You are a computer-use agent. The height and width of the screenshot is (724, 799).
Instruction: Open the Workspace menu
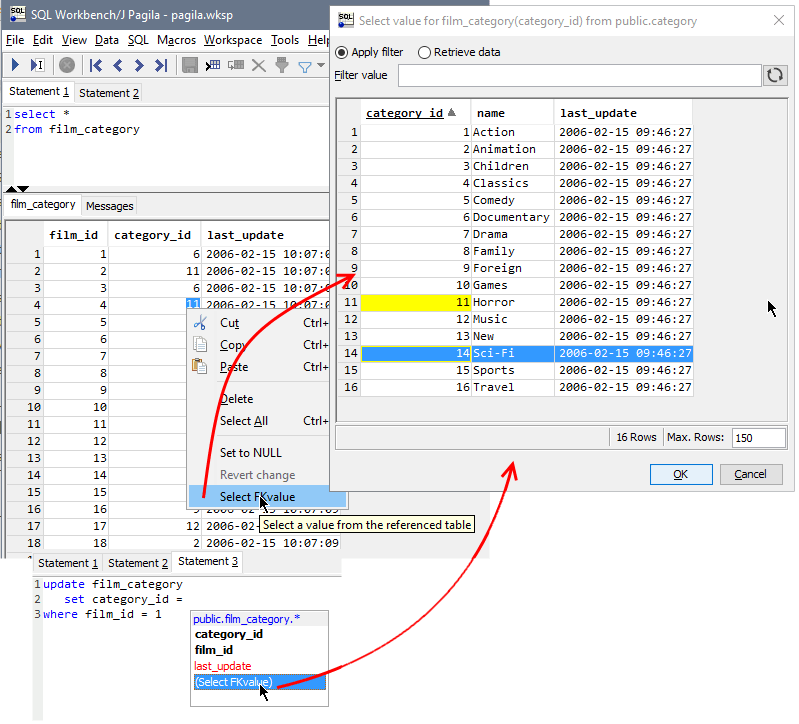pyautogui.click(x=233, y=40)
